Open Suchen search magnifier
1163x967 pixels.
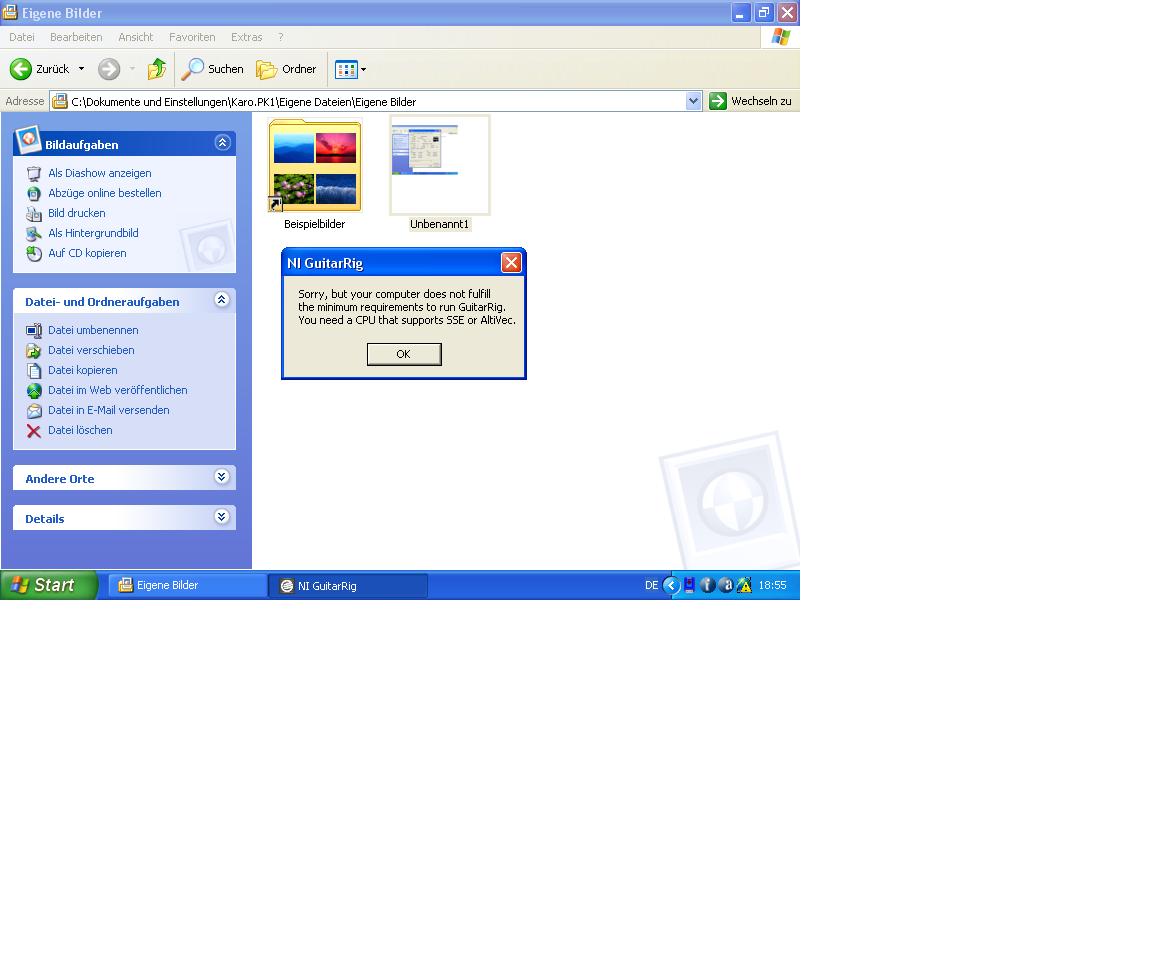[192, 69]
